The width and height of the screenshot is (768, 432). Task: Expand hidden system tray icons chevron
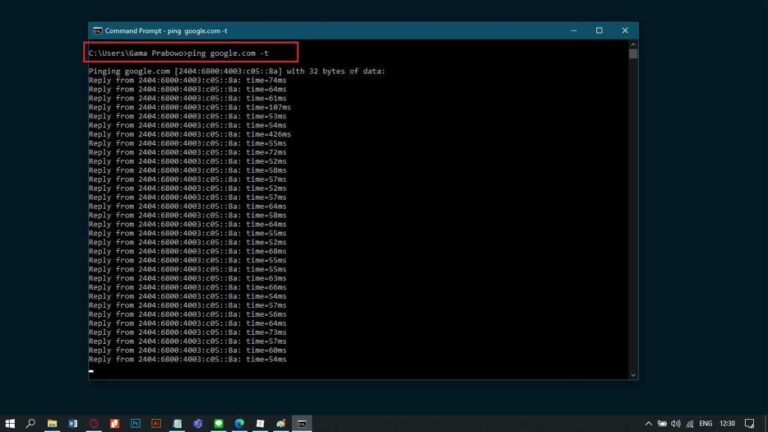coord(648,423)
